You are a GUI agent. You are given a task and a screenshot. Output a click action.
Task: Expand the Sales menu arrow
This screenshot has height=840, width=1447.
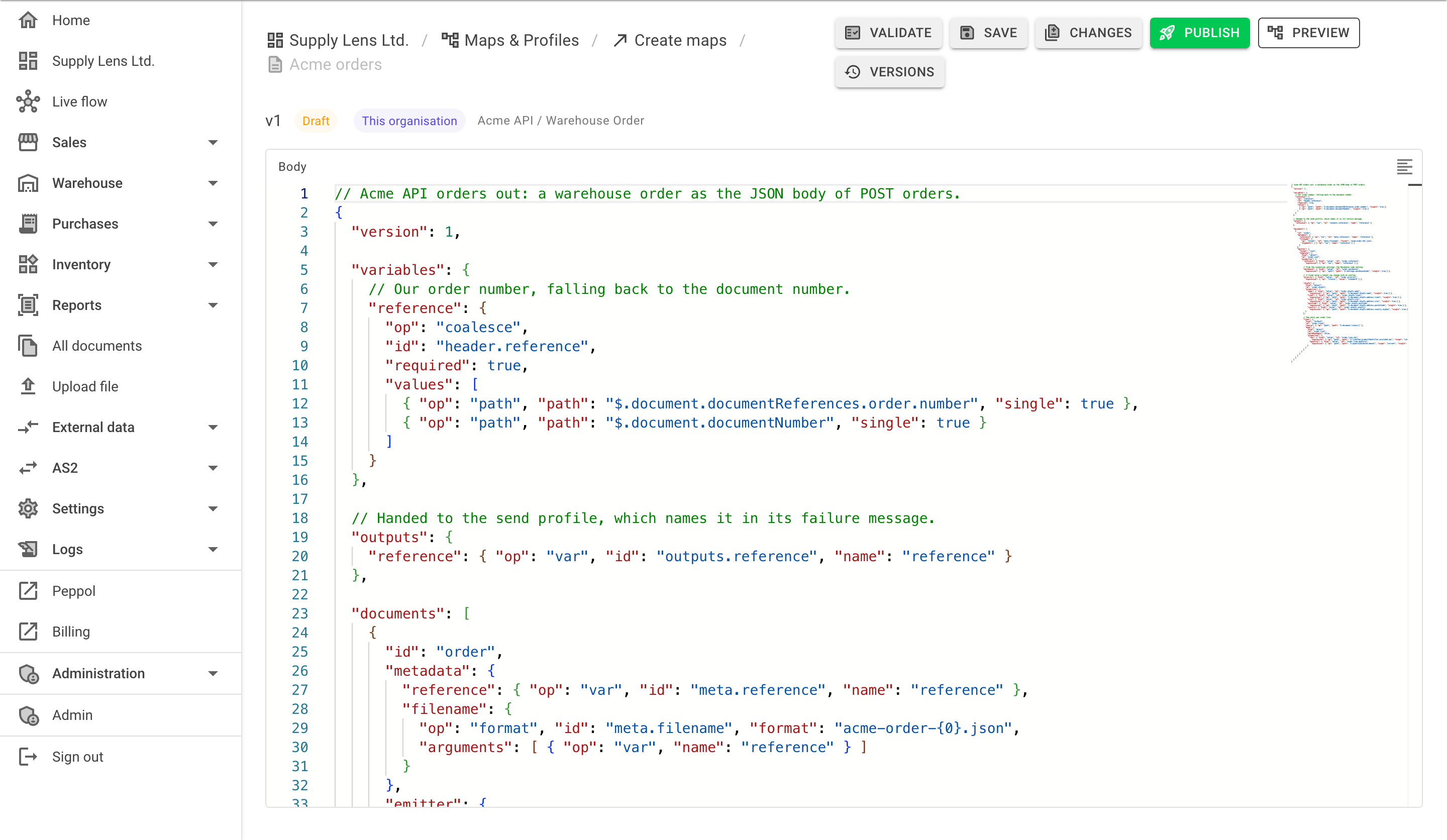[x=213, y=142]
